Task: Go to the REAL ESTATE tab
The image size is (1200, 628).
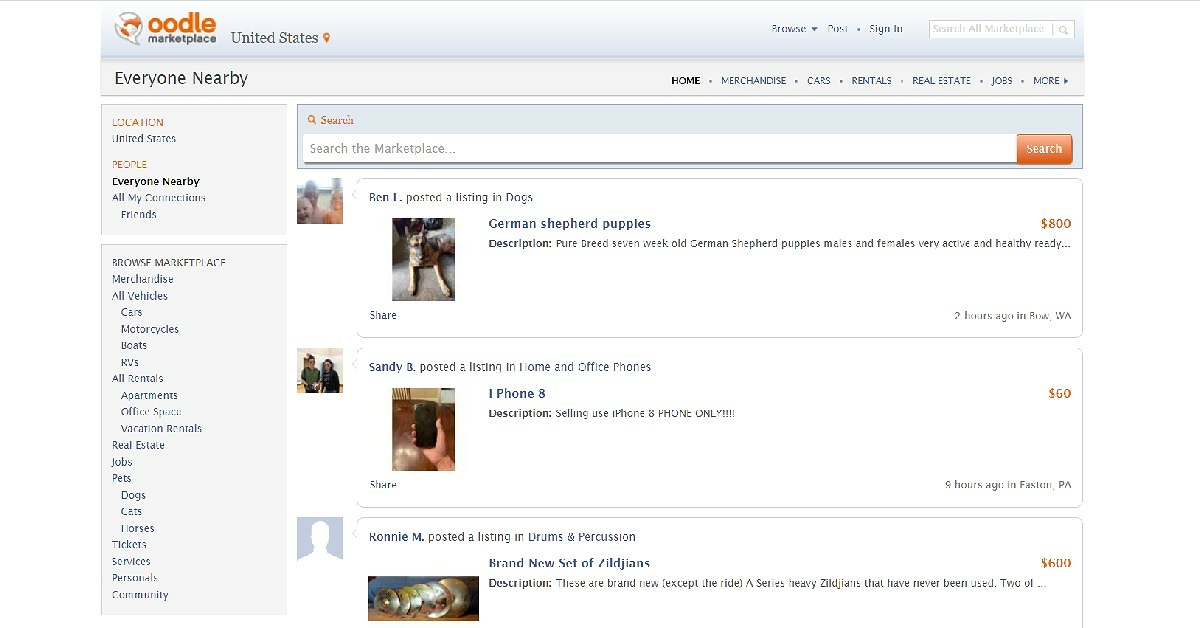Action: 940,81
